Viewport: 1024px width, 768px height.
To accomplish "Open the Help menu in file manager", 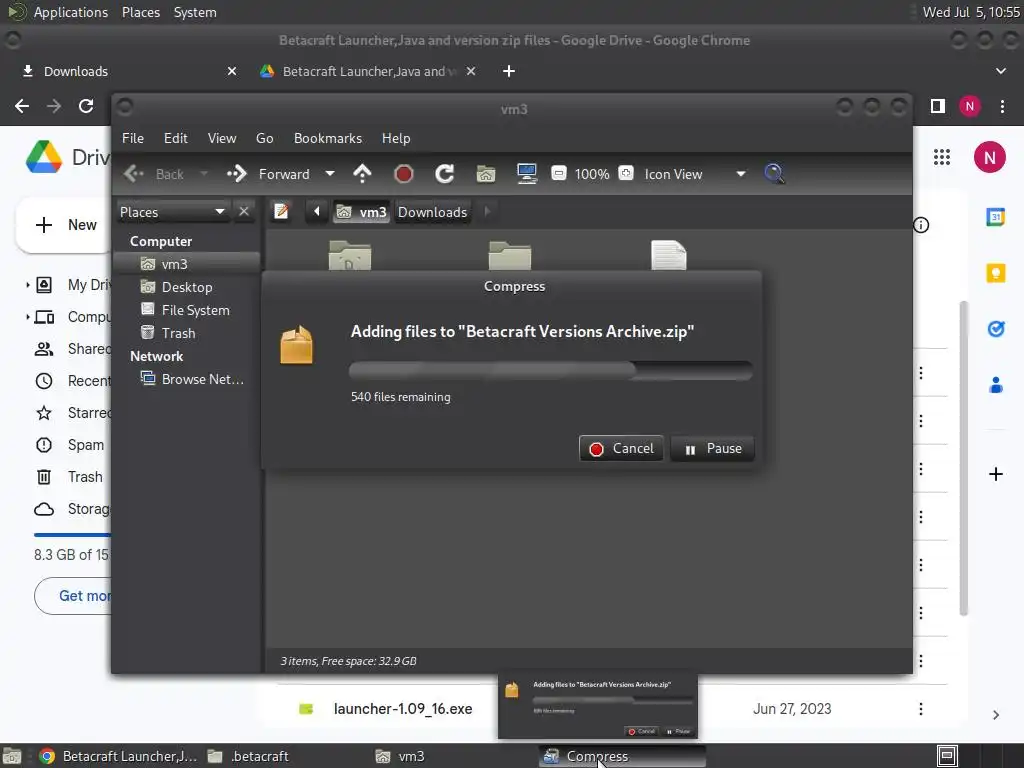I will (396, 138).
